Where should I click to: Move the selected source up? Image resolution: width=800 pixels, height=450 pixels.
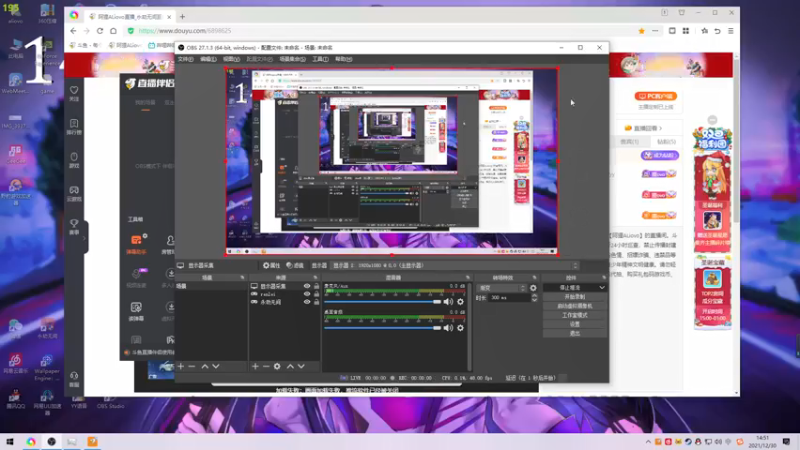point(290,366)
